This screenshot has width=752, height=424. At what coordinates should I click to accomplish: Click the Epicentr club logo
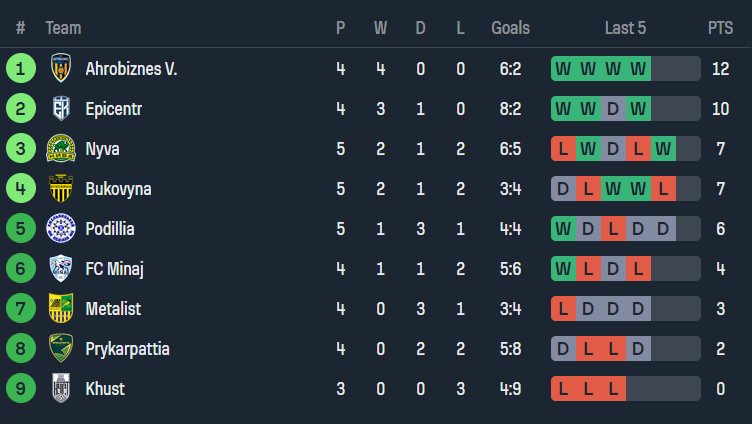click(x=61, y=109)
